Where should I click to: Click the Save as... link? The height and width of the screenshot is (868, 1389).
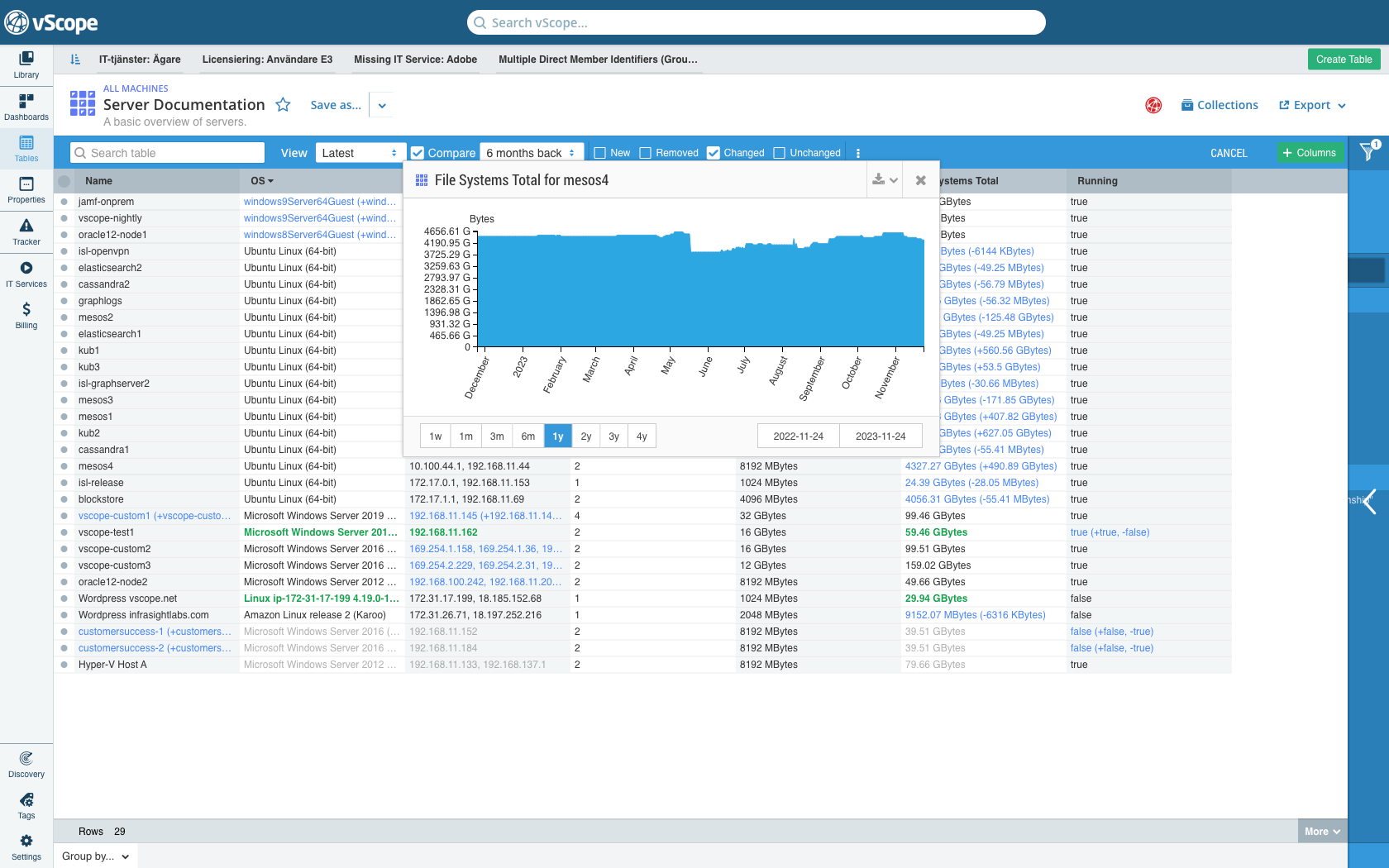point(336,105)
